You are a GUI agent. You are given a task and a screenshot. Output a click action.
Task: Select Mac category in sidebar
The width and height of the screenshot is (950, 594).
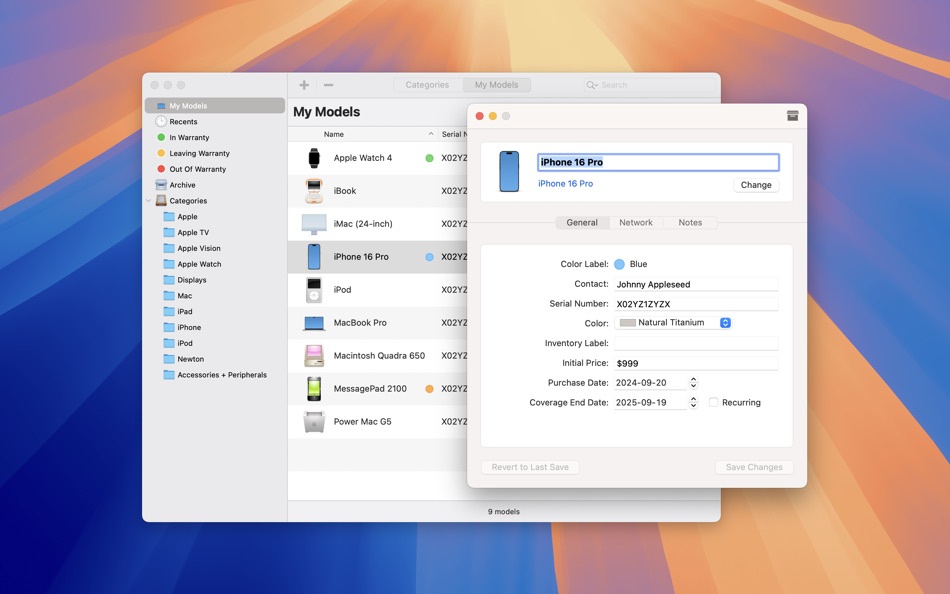coord(185,296)
